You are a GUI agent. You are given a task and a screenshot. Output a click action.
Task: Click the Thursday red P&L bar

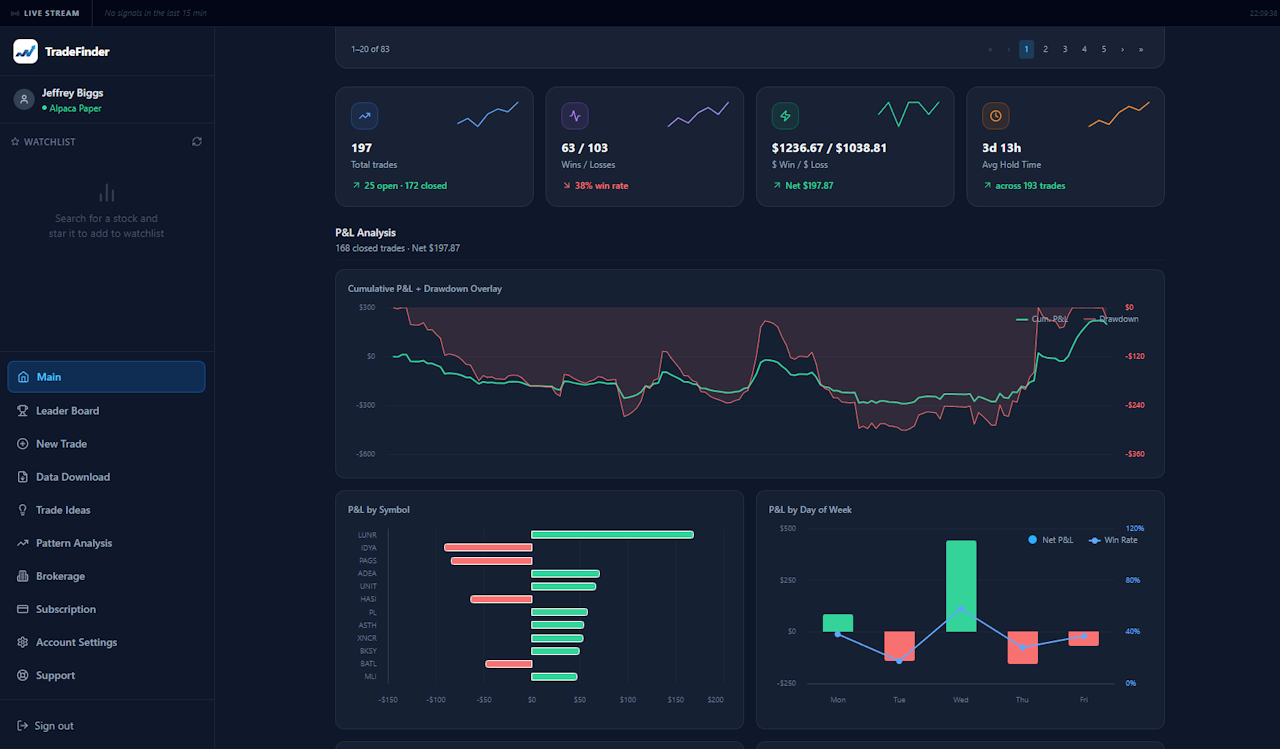1022,647
